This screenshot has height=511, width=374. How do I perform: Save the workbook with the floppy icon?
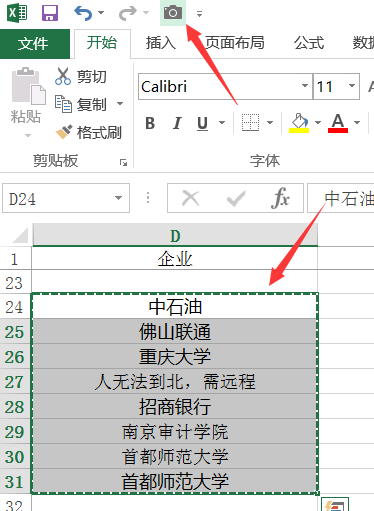50,13
